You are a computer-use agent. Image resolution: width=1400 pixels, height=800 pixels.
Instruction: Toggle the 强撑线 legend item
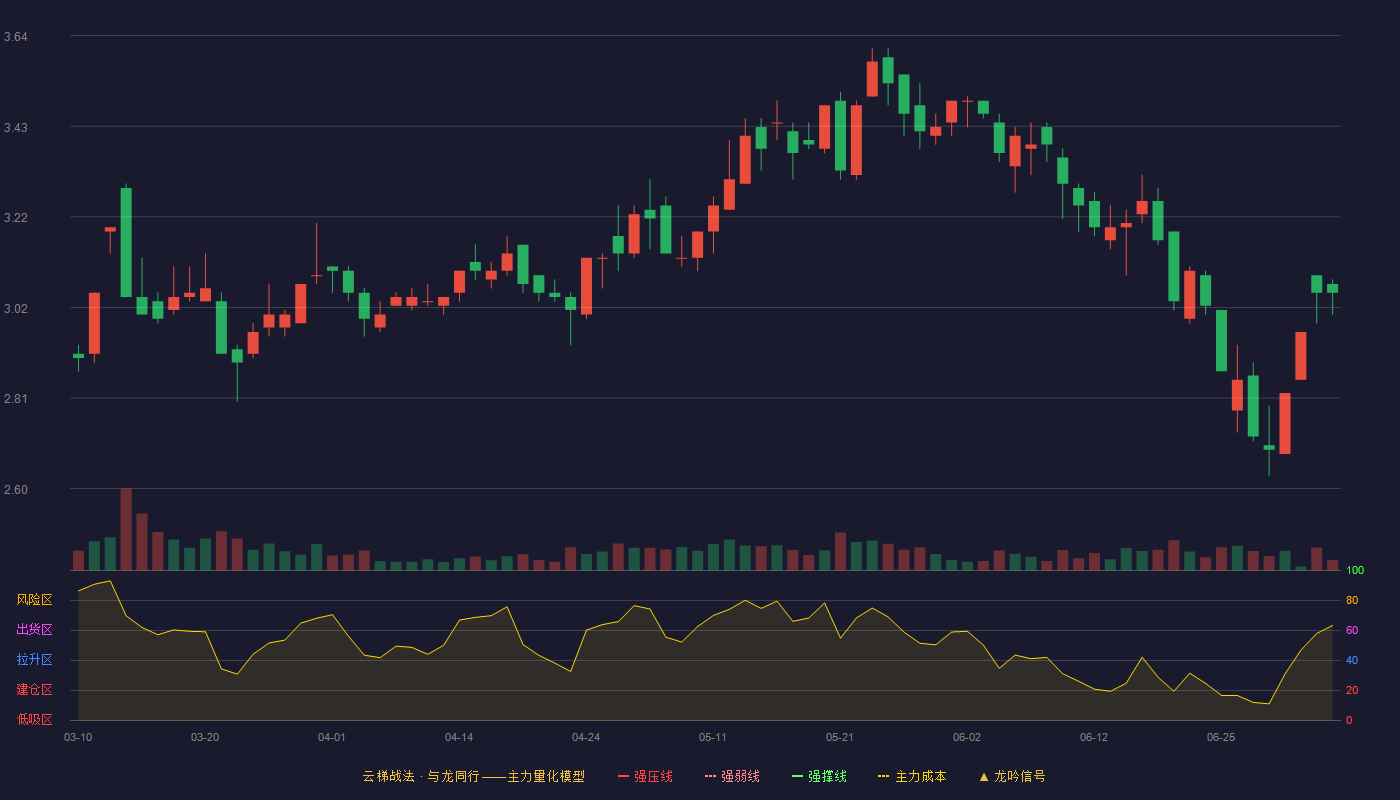pyautogui.click(x=819, y=776)
